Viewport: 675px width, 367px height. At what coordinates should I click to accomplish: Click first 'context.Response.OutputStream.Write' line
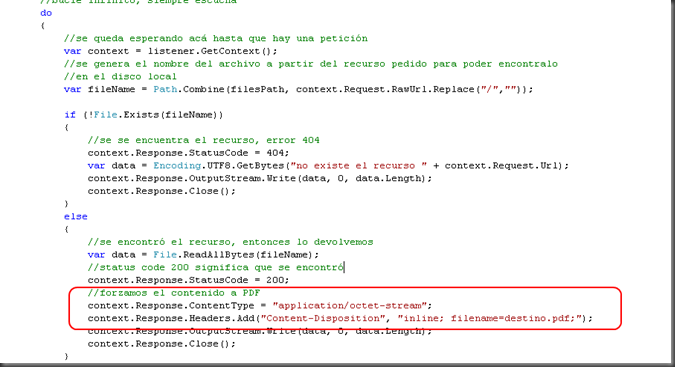click(x=260, y=179)
